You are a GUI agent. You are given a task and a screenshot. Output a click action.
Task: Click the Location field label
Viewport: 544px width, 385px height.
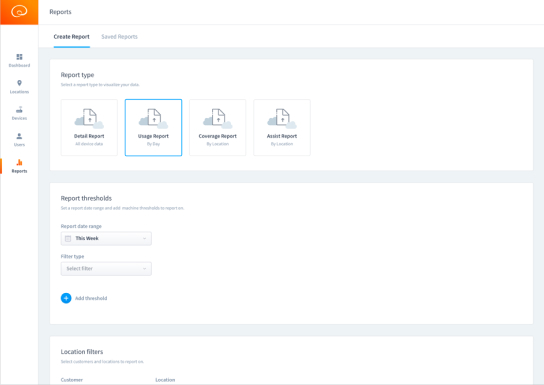click(165, 380)
